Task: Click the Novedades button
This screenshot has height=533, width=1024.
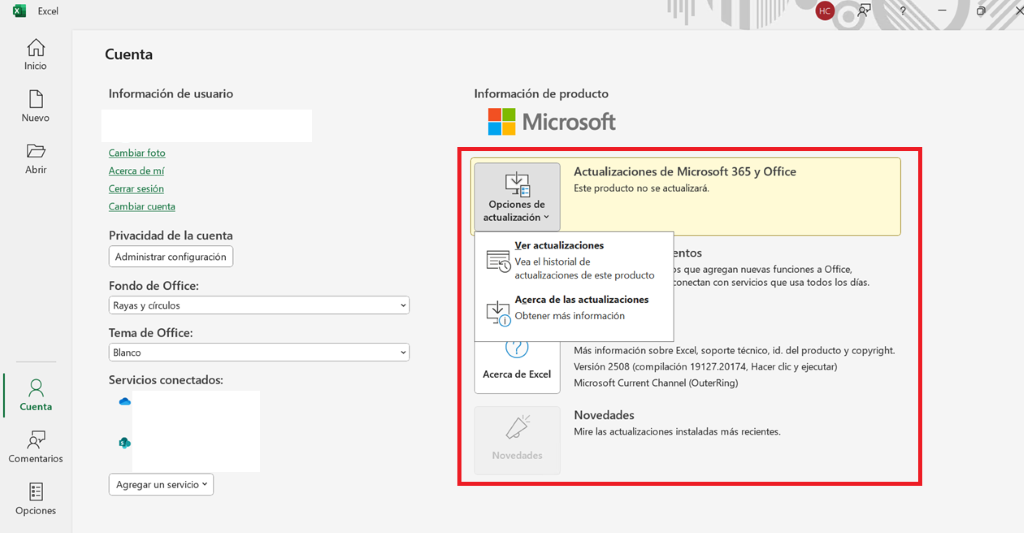Action: click(517, 440)
